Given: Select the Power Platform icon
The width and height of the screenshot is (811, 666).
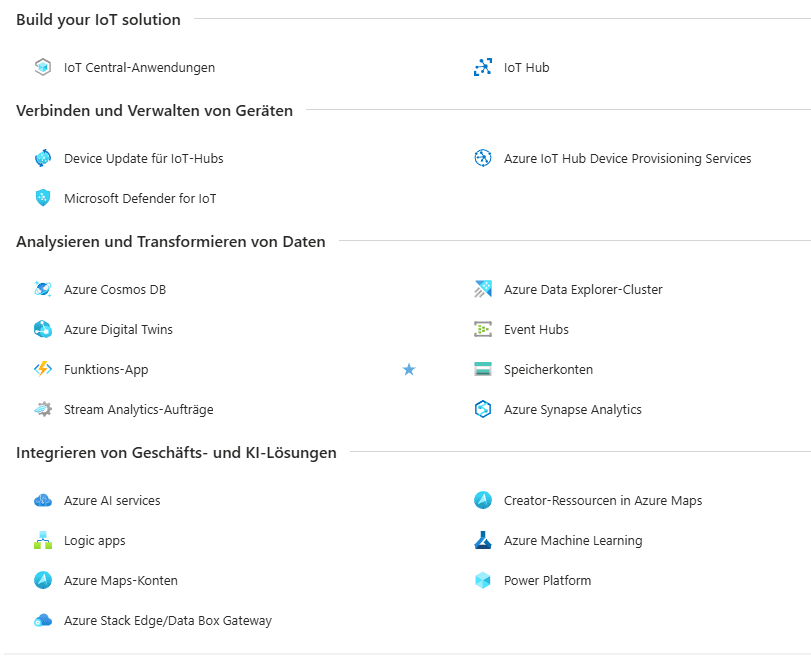Looking at the screenshot, I should tap(483, 581).
